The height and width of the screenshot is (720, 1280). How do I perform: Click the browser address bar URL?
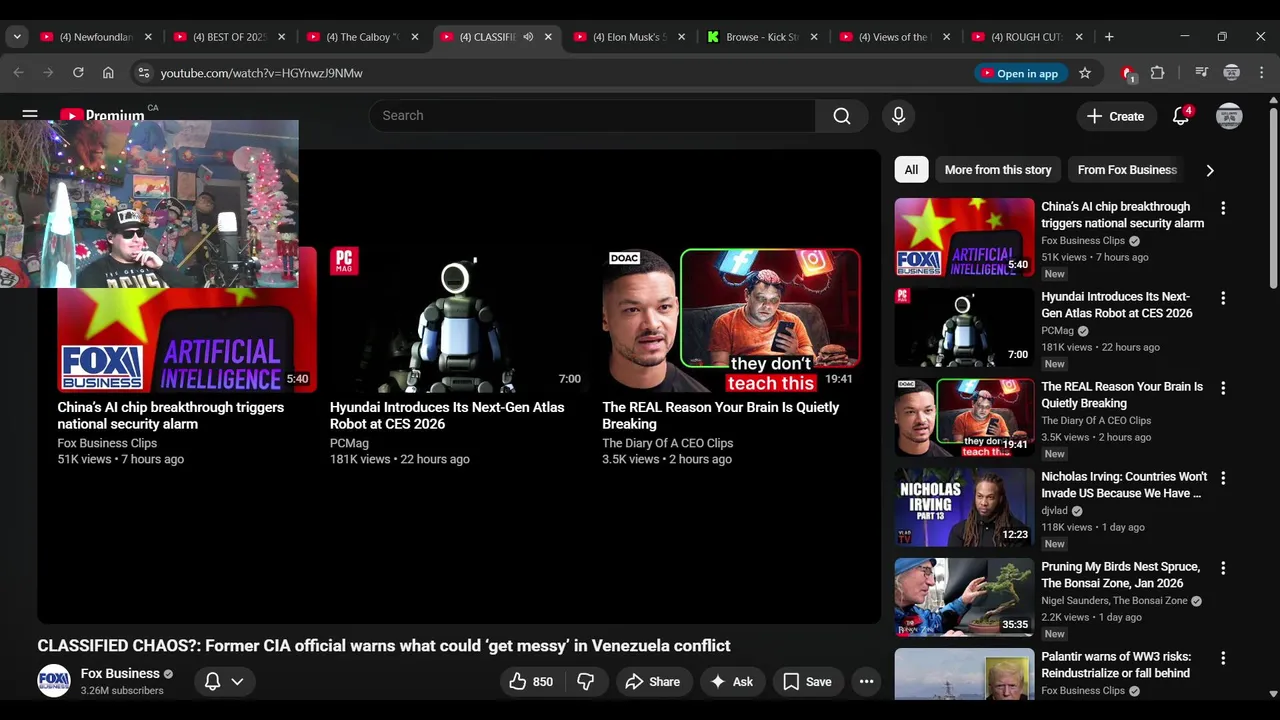(261, 73)
